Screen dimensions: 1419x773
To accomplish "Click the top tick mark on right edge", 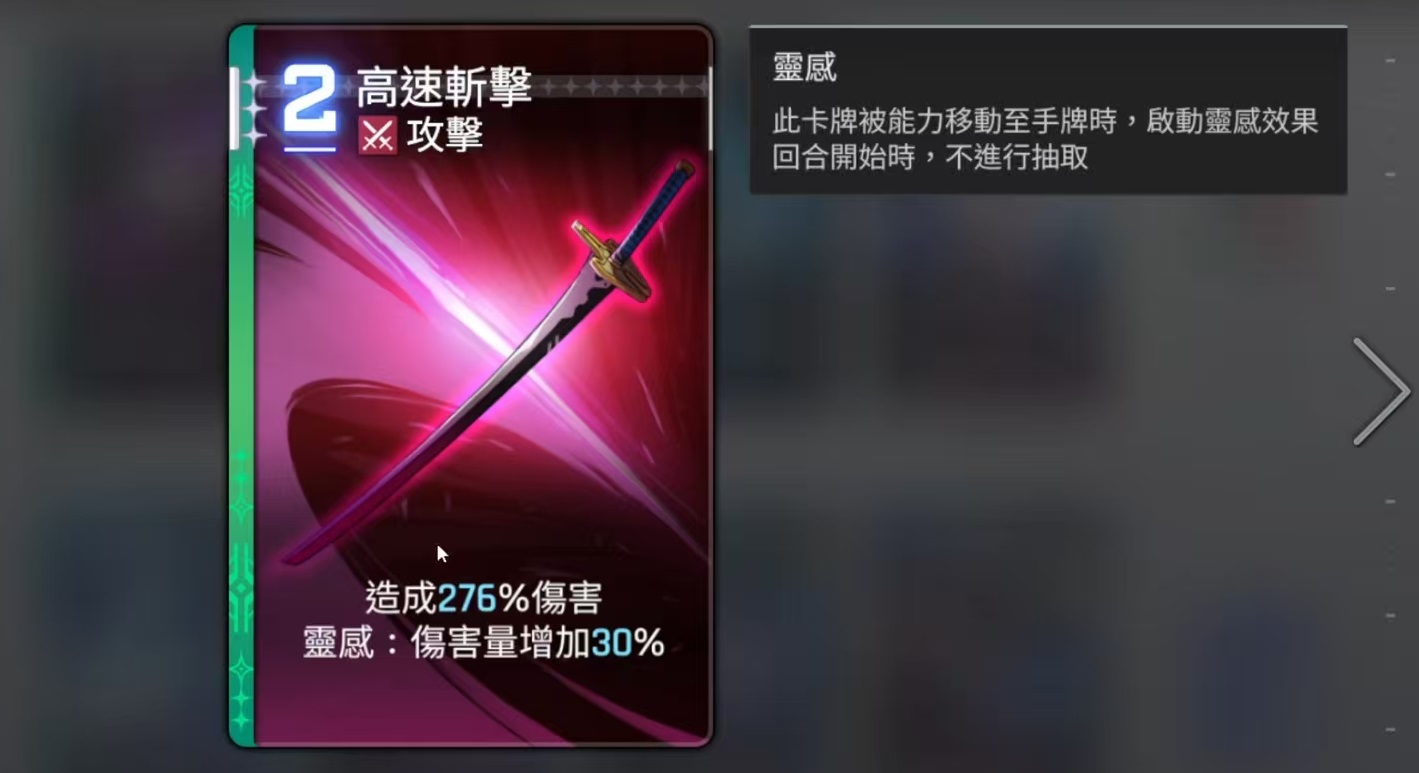I will [1390, 61].
